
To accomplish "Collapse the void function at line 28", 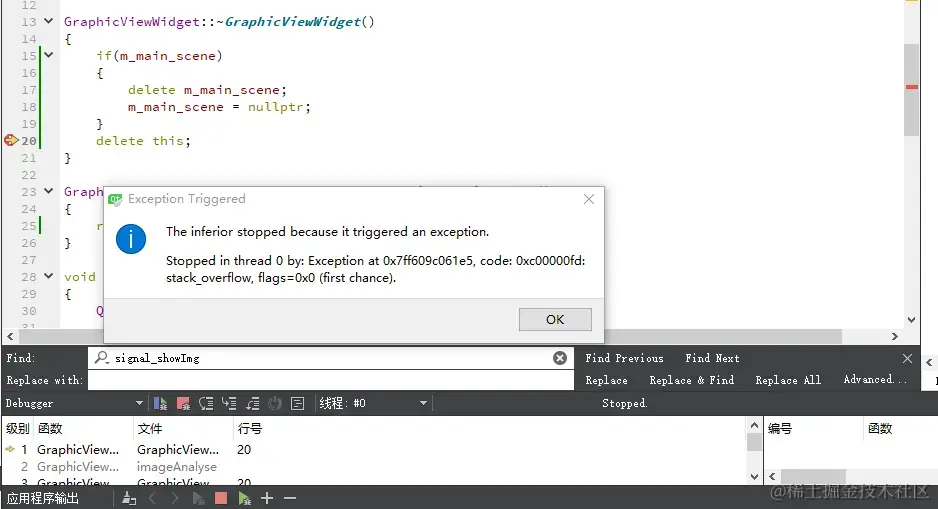I will pos(48,276).
